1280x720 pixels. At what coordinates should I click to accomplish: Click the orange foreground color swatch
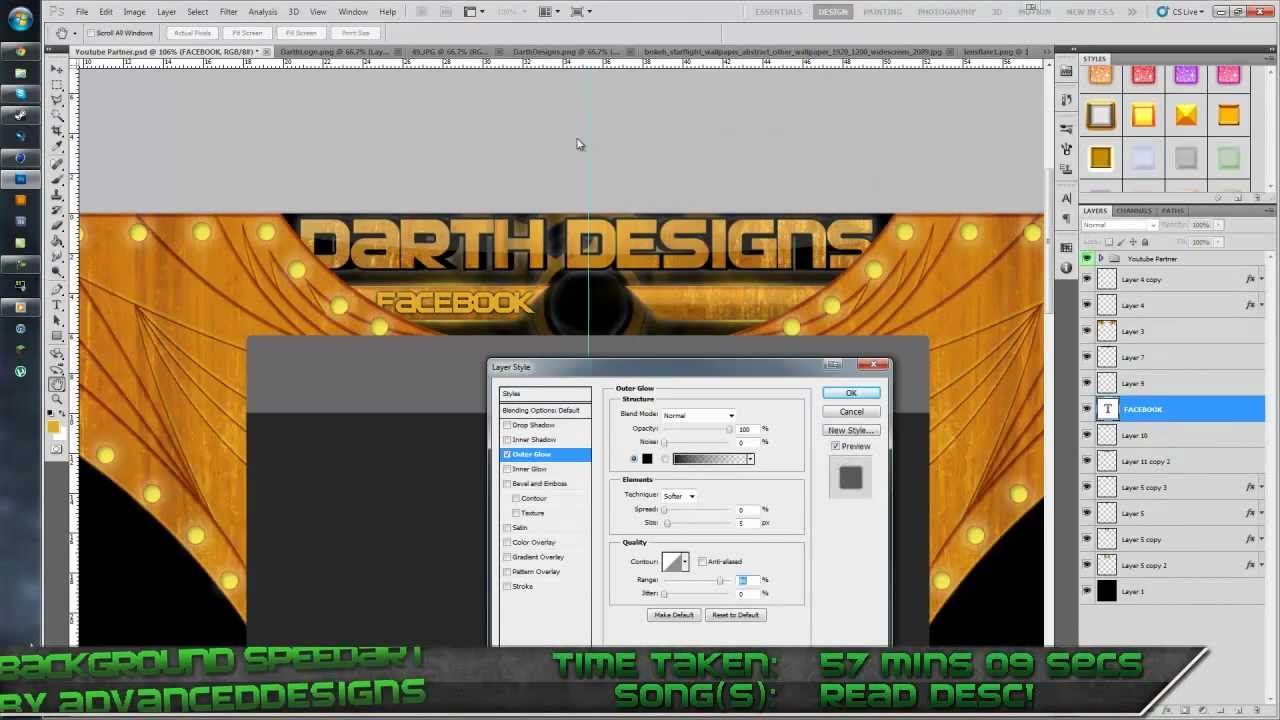[53, 427]
